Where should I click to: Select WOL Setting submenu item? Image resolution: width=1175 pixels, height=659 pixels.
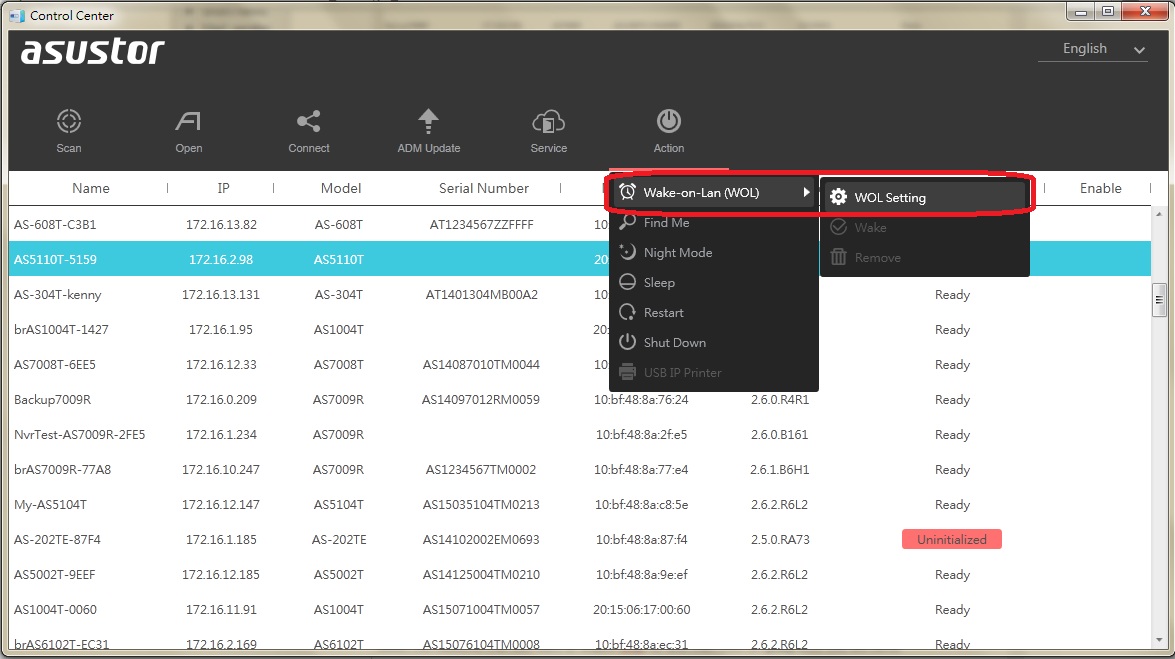point(925,197)
